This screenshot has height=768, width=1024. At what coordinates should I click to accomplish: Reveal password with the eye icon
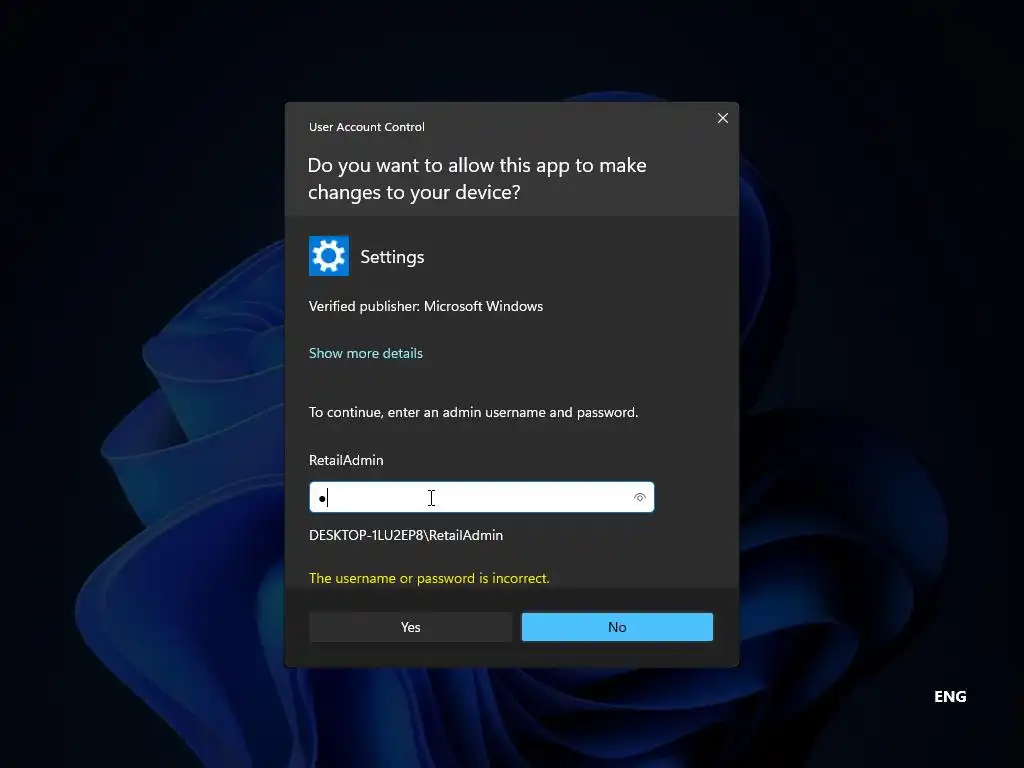639,498
